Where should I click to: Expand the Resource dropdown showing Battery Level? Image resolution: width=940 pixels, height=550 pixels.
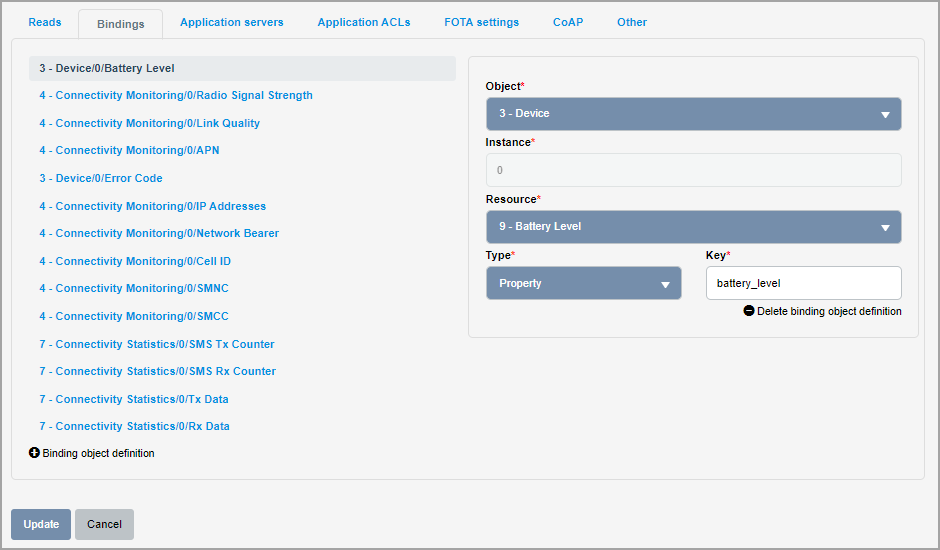pos(694,227)
